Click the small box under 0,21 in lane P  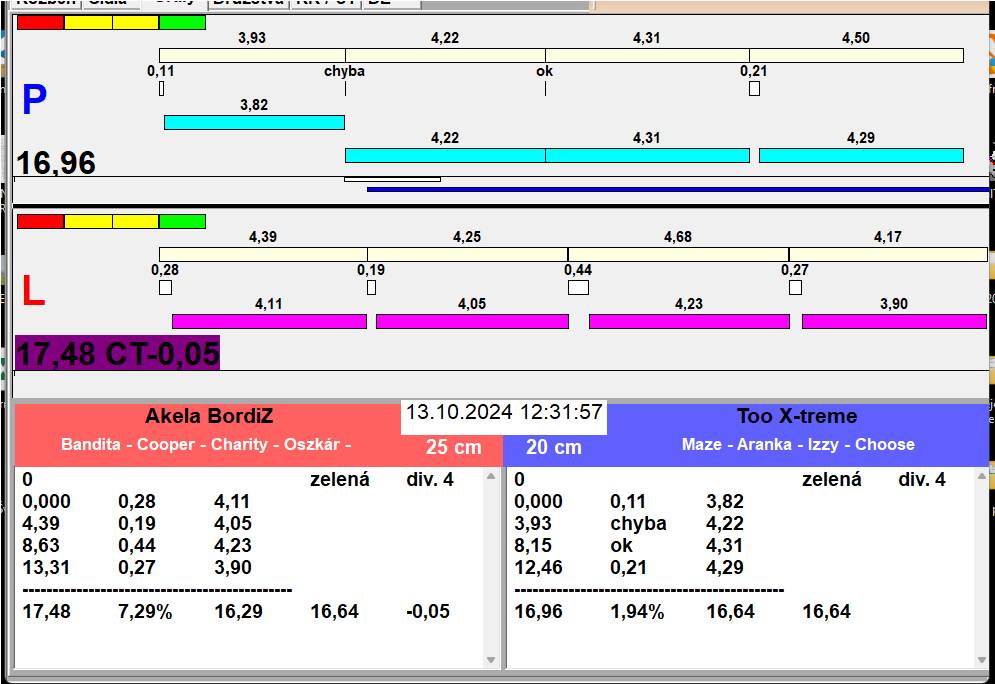point(754,89)
